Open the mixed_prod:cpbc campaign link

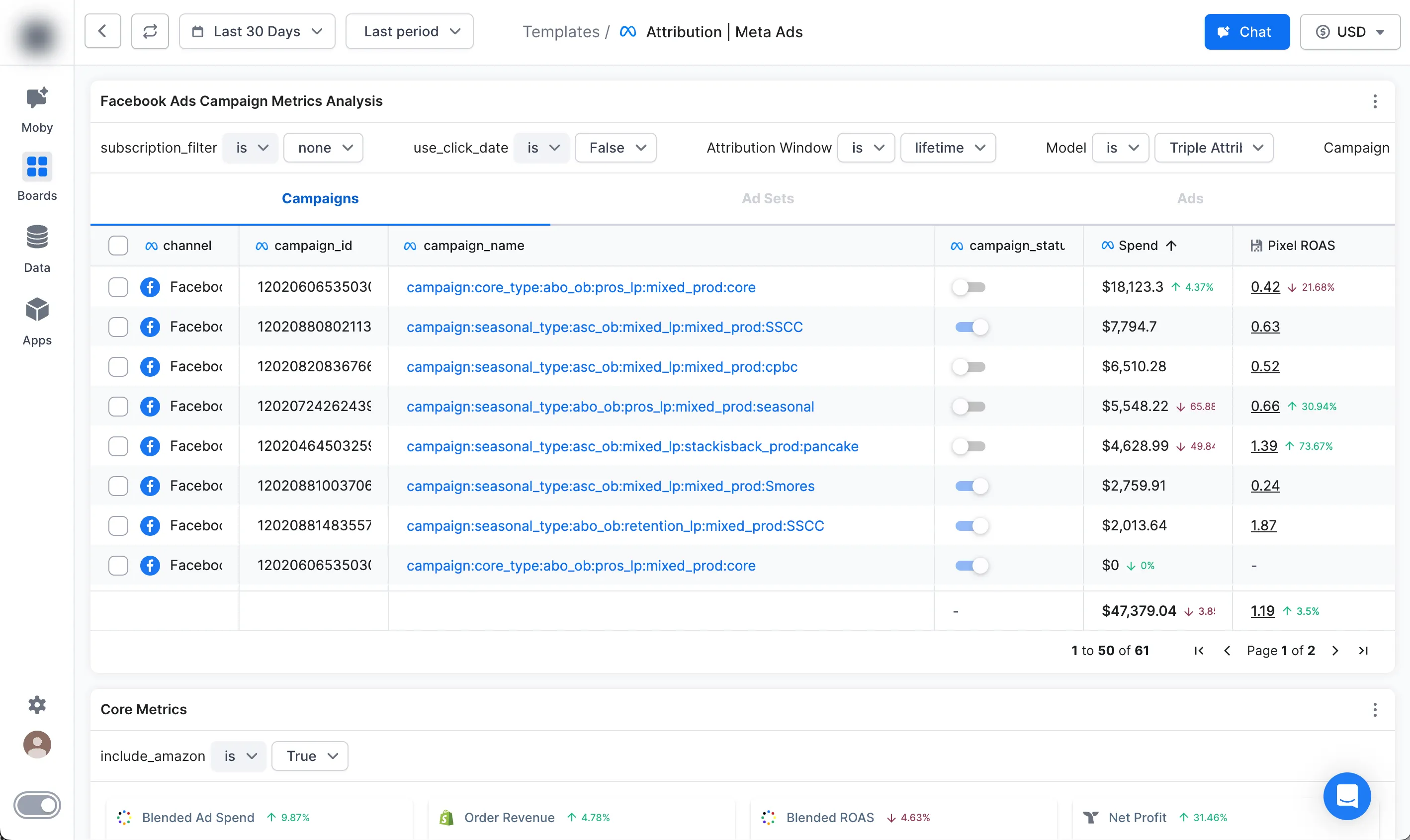pyautogui.click(x=602, y=367)
